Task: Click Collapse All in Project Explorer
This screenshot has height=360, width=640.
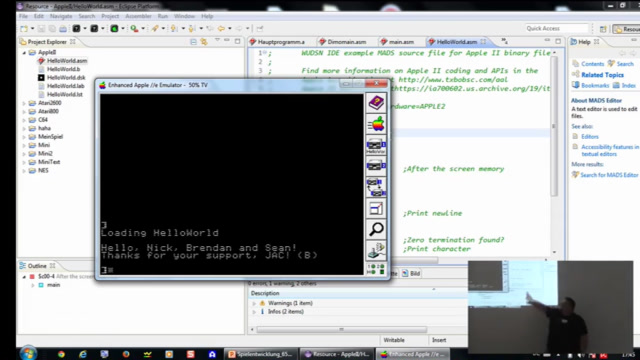Action: (x=193, y=42)
